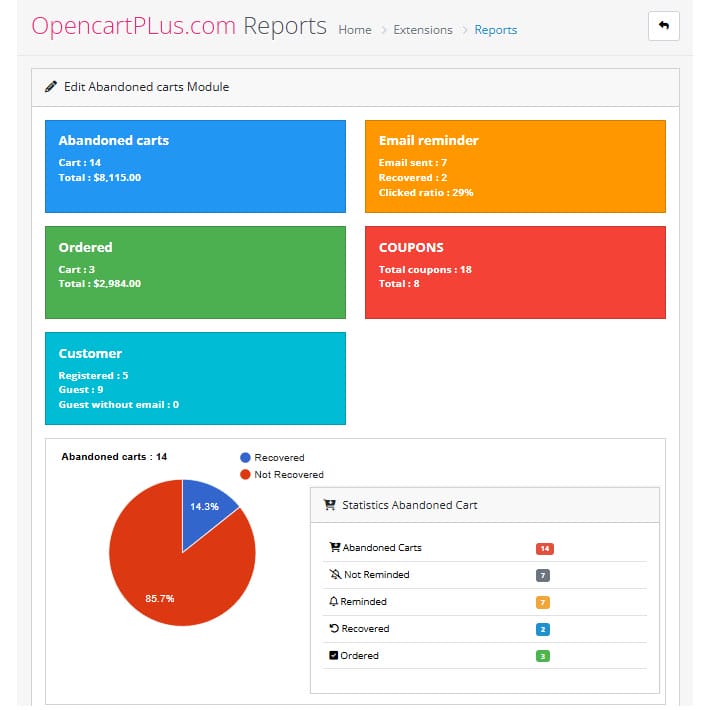
Task: Click the blue Abandoned carts tile
Action: point(195,166)
